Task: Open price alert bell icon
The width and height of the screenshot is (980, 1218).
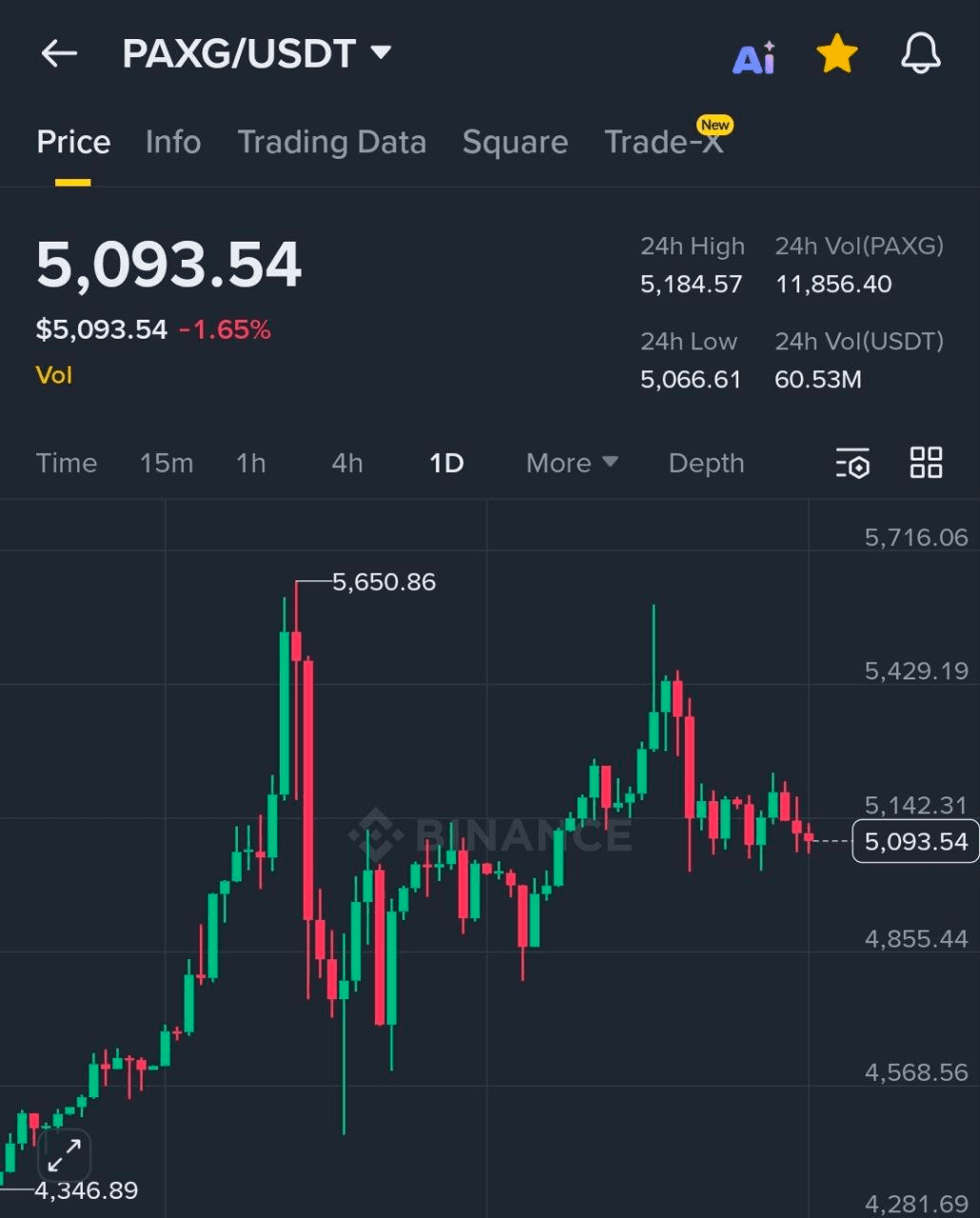Action: 920,54
